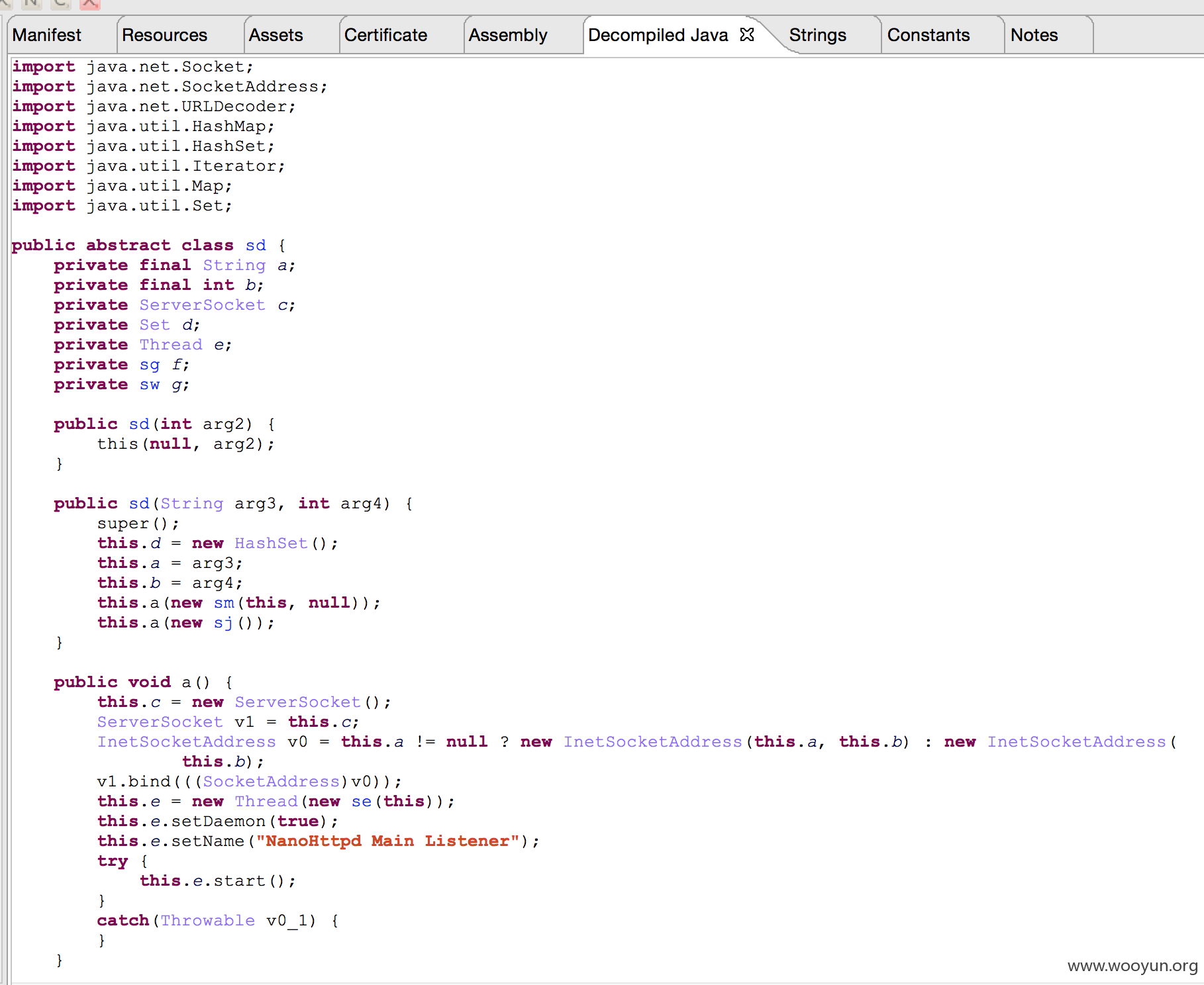The height and width of the screenshot is (985, 1204).
Task: Select "NanoHttpd Main Listener" string literal
Action: pos(388,841)
